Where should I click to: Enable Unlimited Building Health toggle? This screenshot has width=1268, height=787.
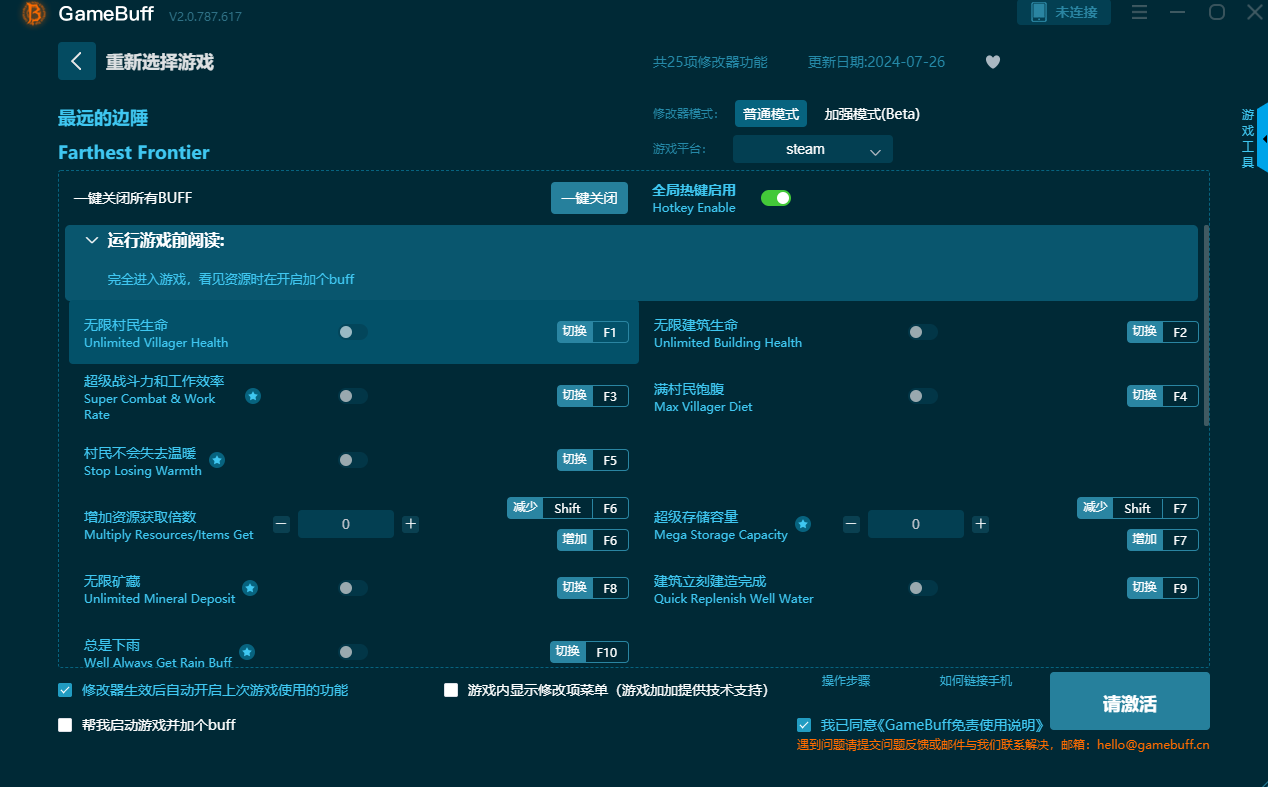pos(923,332)
